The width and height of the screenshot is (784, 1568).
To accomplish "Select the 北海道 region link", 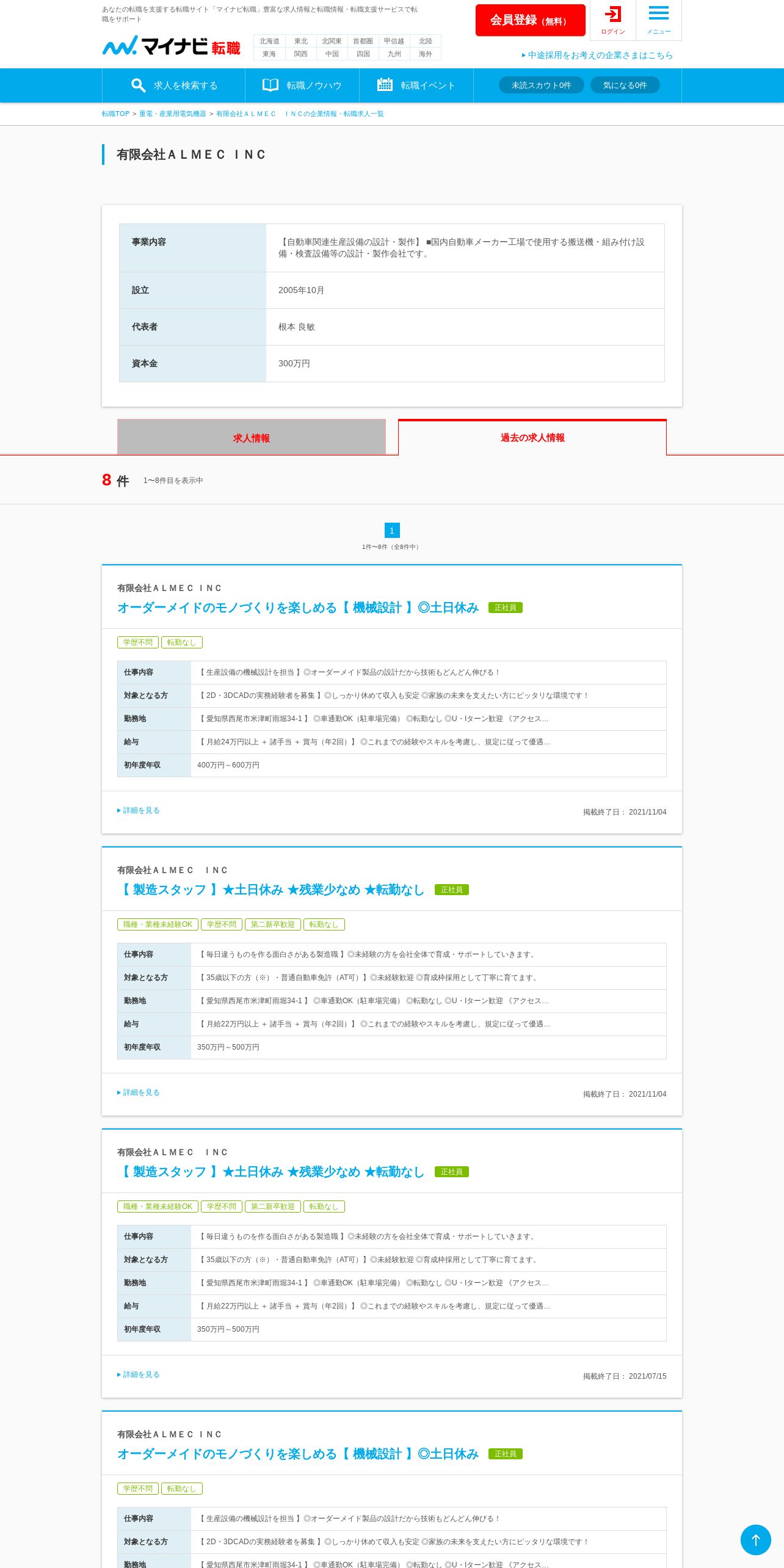I will [x=269, y=41].
